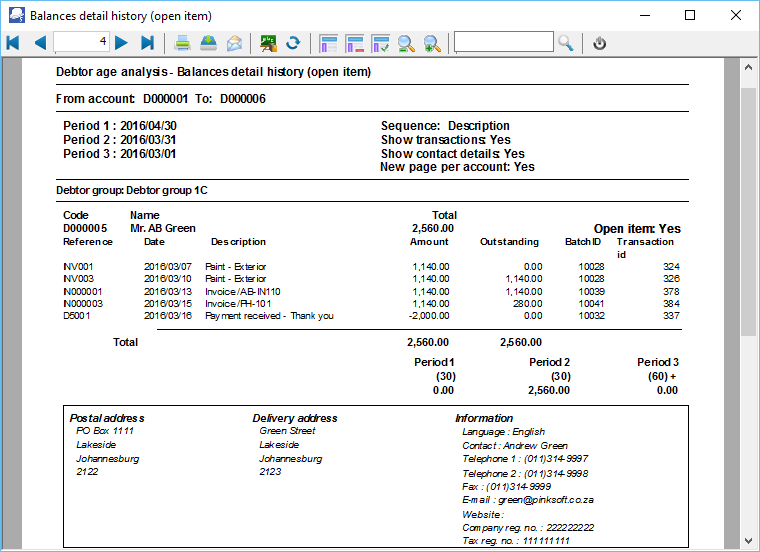Click the search magnifier button
The height and width of the screenshot is (552, 760).
[566, 42]
